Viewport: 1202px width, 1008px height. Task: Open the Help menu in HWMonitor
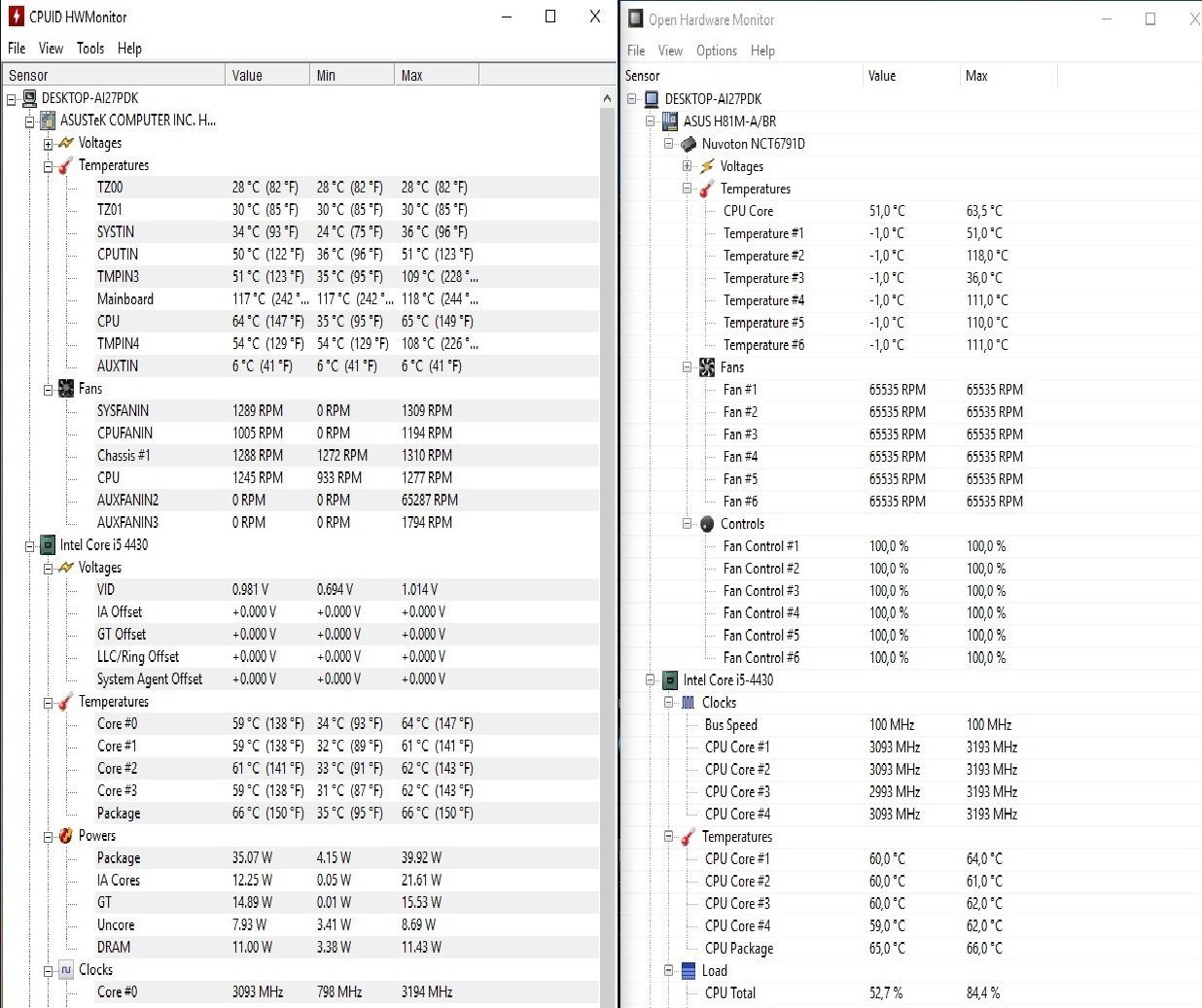click(129, 49)
